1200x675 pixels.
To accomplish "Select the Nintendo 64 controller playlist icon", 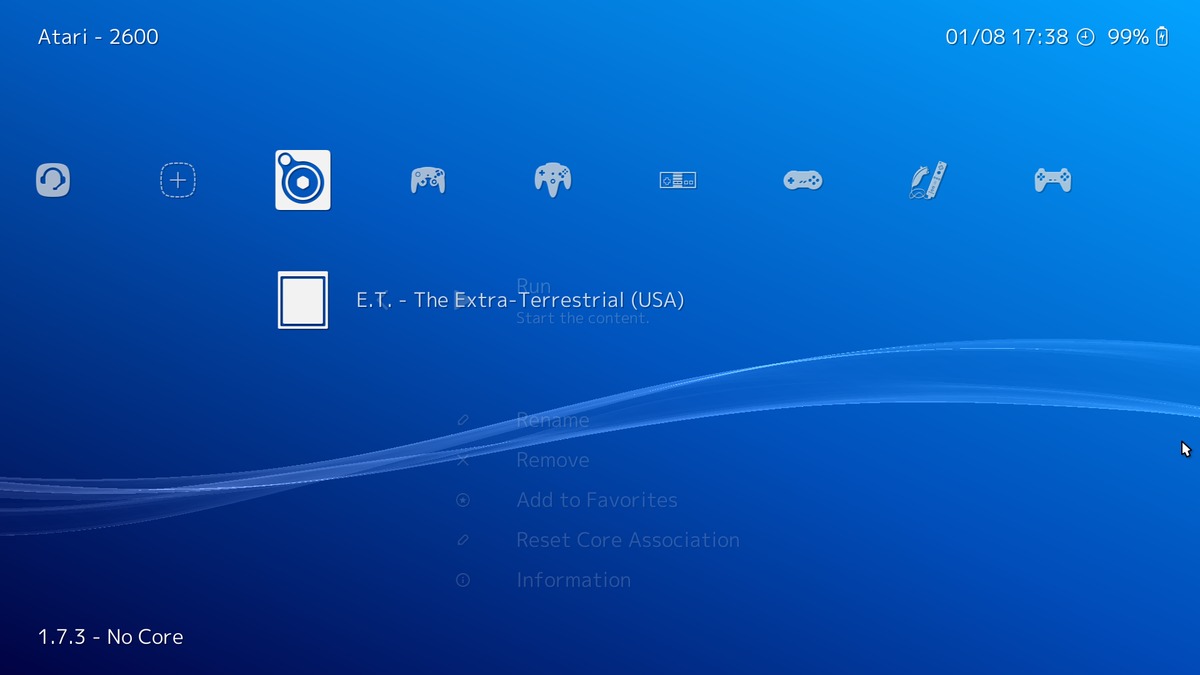I will 553,180.
